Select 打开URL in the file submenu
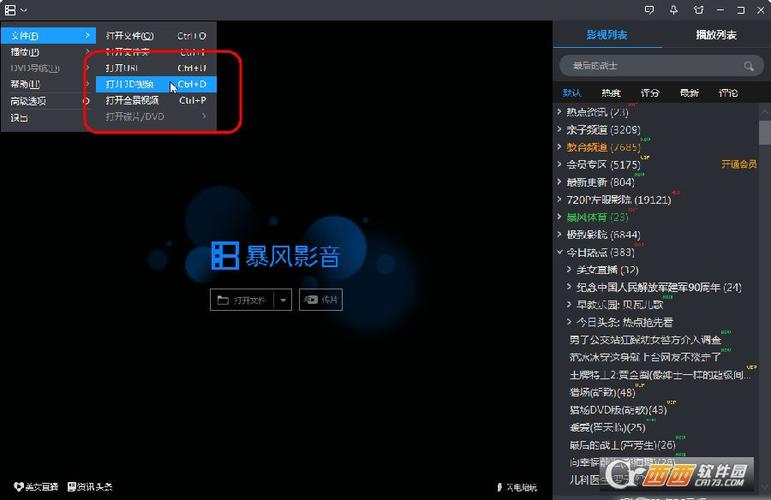This screenshot has width=771, height=500. 156,68
